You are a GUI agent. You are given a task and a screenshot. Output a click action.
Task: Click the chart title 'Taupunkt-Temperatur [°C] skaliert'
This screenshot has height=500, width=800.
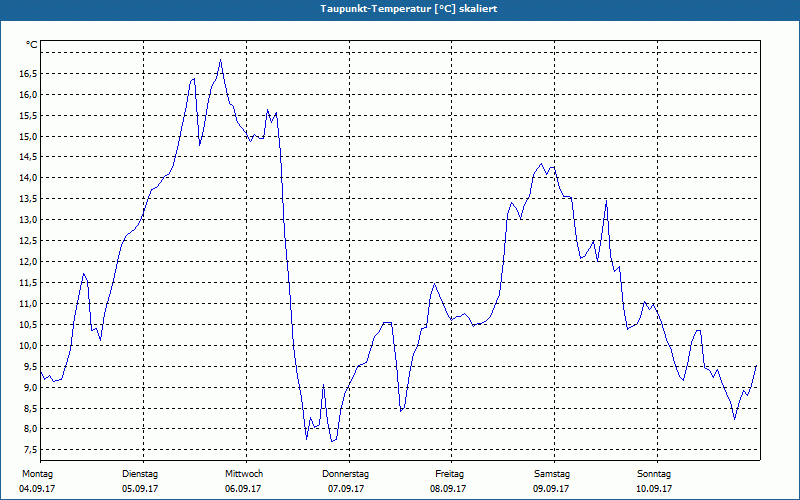point(409,9)
